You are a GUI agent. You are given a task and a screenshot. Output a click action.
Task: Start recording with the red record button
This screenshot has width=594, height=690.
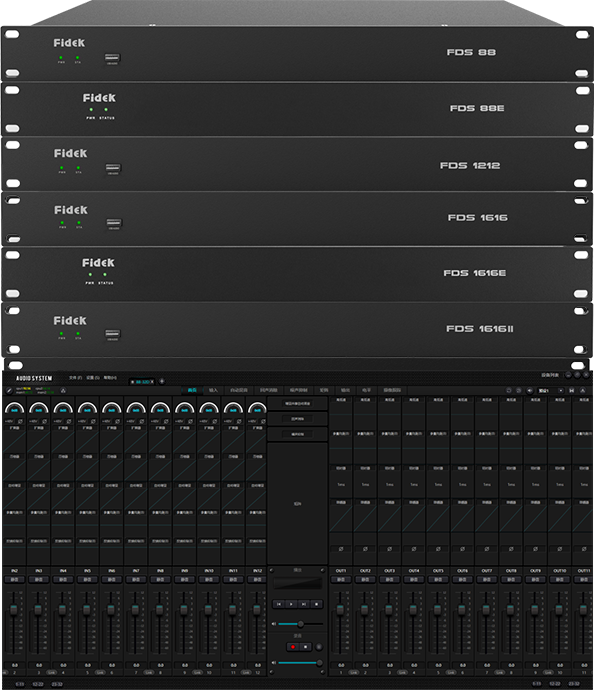[x=293, y=646]
